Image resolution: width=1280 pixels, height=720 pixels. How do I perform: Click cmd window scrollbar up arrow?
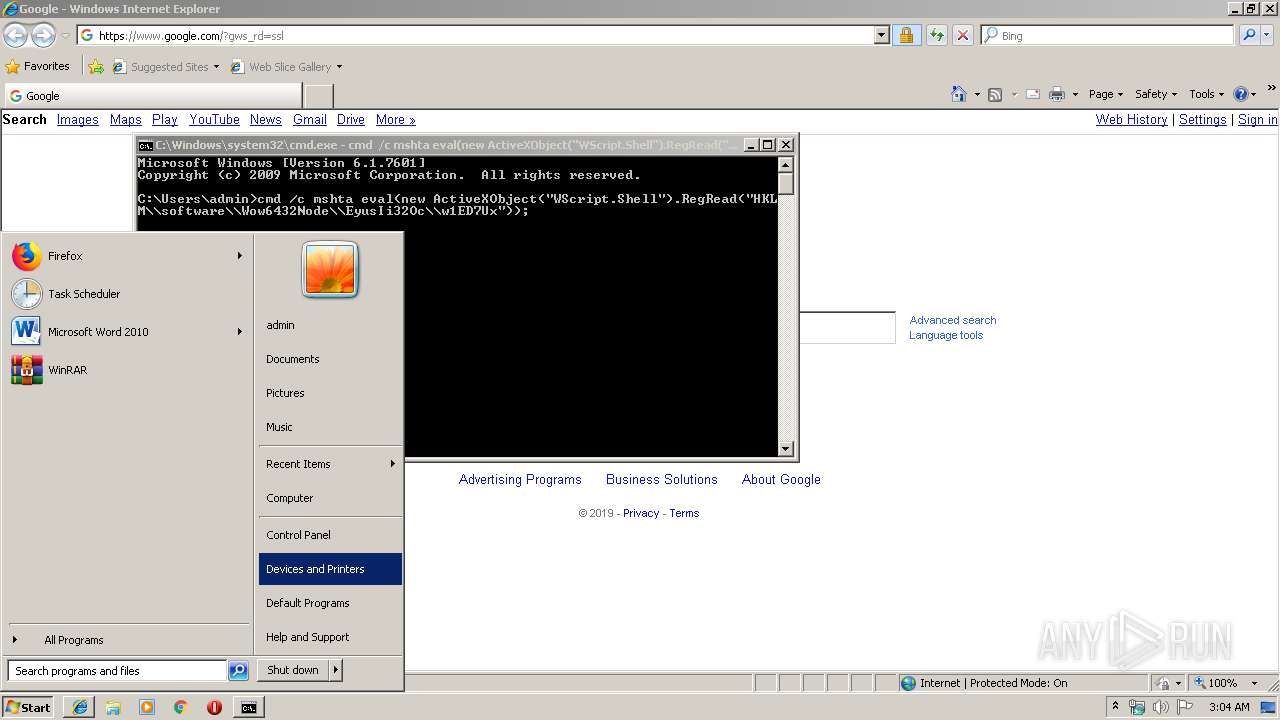click(786, 164)
